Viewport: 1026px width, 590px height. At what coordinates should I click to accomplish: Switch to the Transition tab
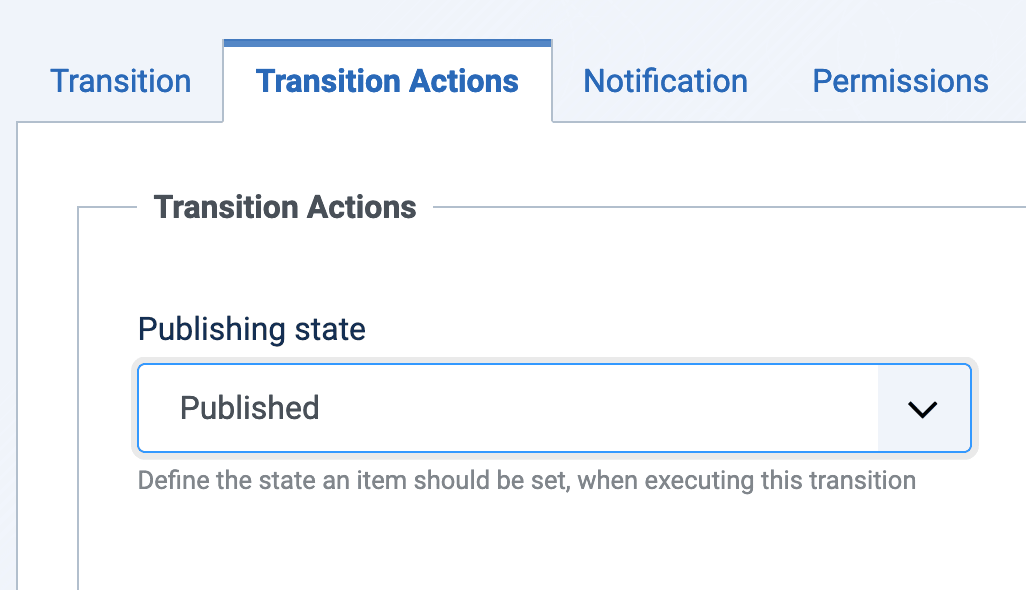pyautogui.click(x=120, y=81)
